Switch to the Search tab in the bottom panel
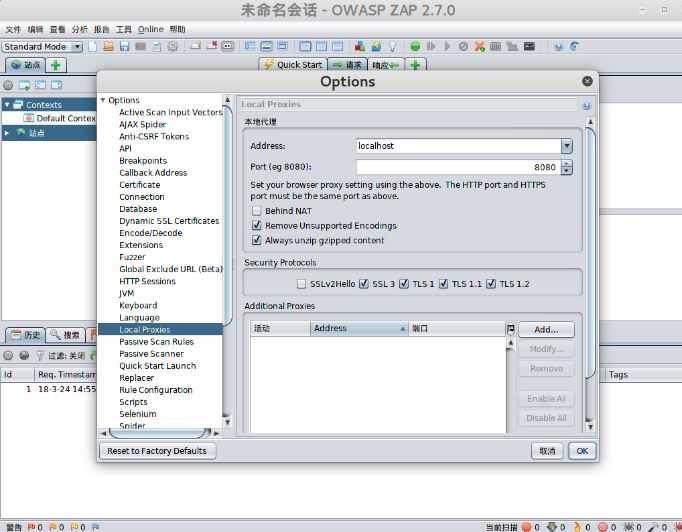Image resolution: width=682 pixels, height=532 pixels. tap(65, 335)
